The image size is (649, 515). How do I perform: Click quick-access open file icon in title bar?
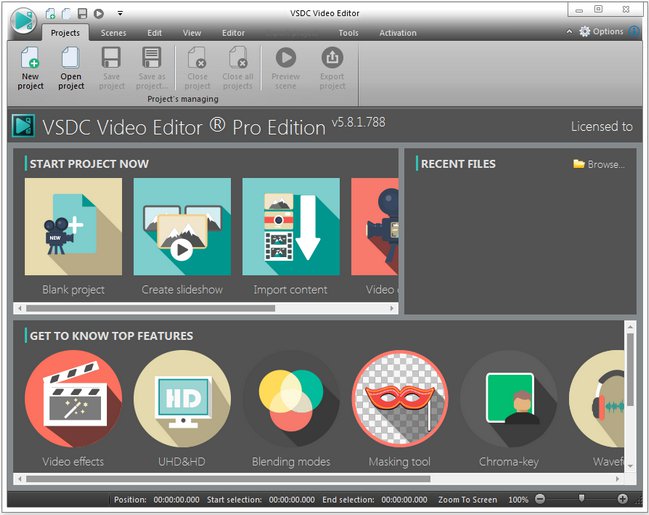(x=67, y=14)
